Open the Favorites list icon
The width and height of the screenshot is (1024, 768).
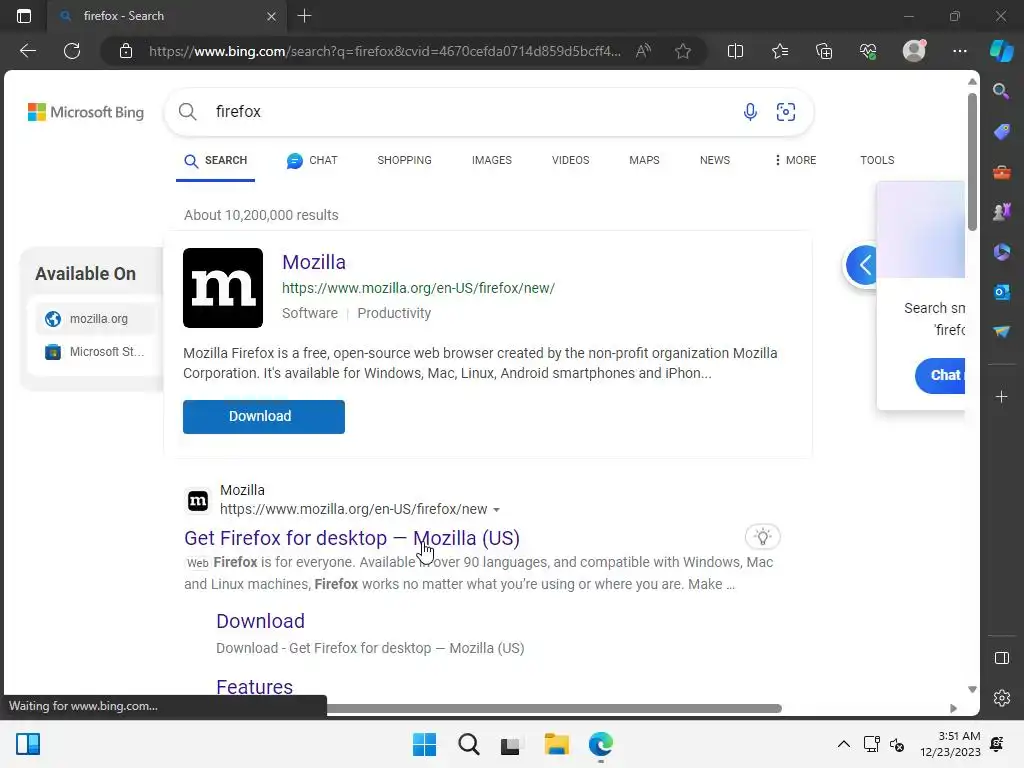click(780, 51)
